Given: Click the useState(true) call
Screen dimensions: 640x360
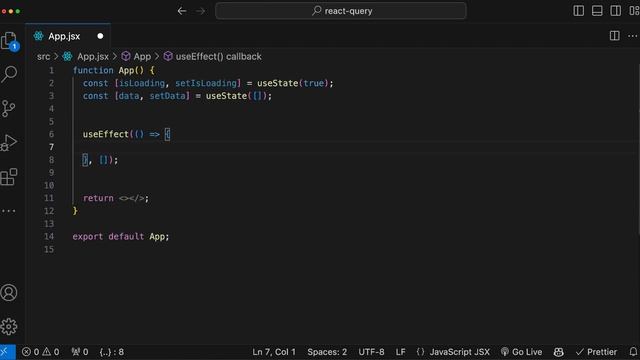Looking at the screenshot, I should tap(293, 83).
